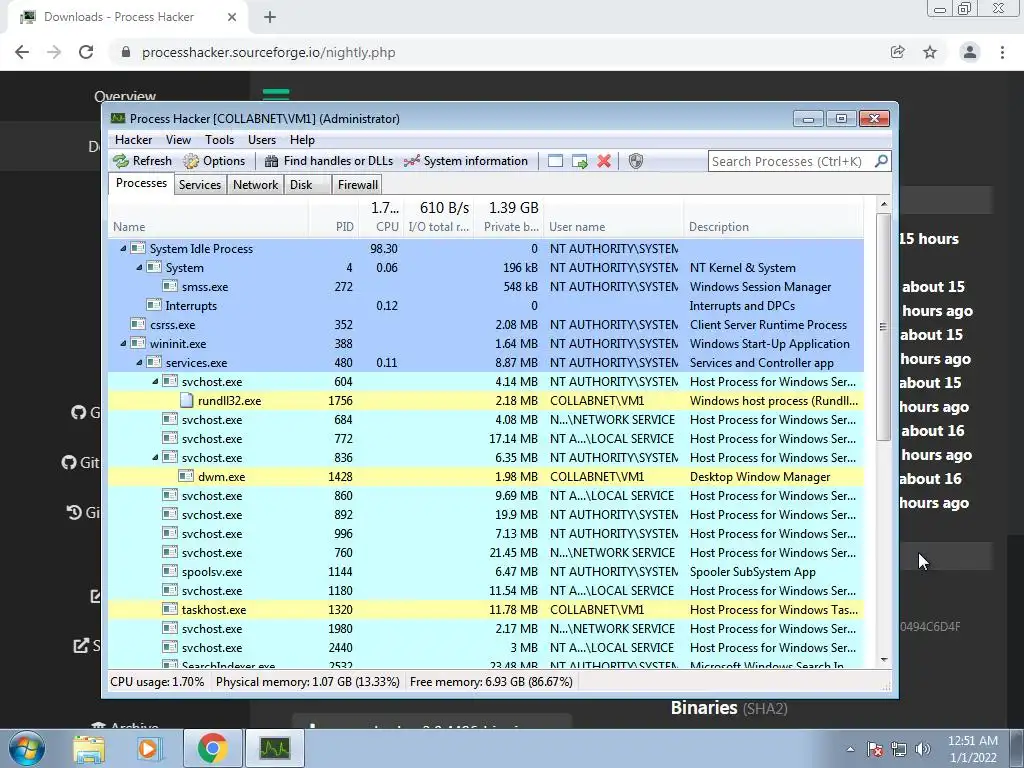Screen dimensions: 1024x768
Task: Switch to Chrome in taskbar
Action: tap(212, 748)
